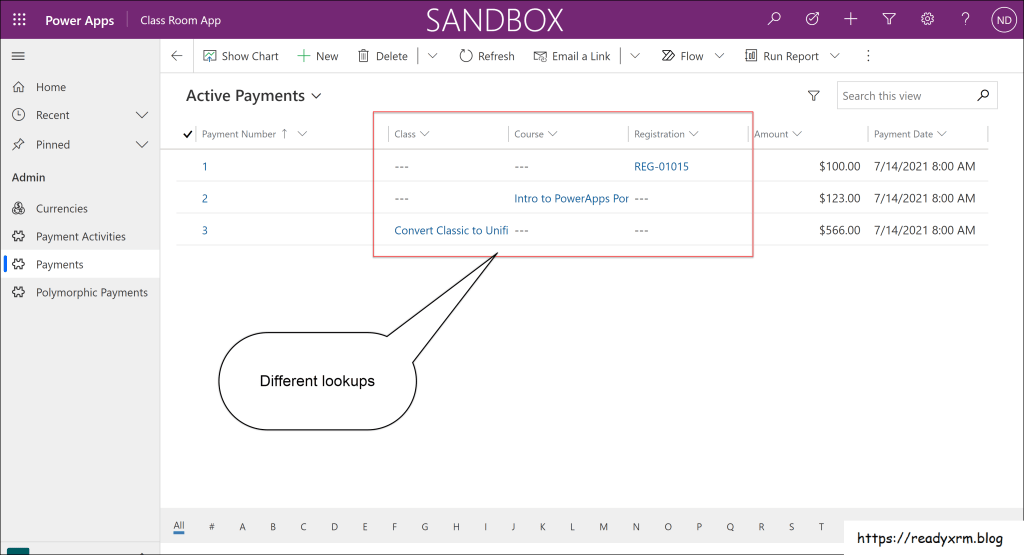
Task: Open the Flow dropdown arrow
Action: click(x=719, y=56)
